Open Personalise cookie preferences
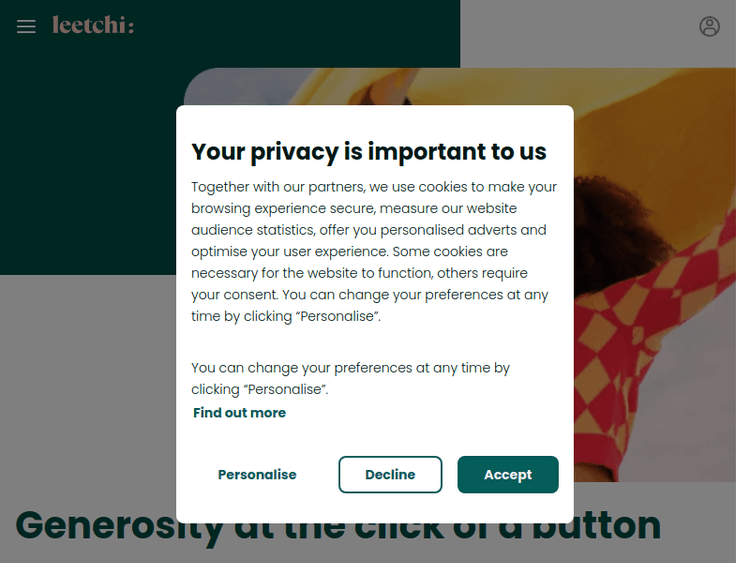The image size is (750, 563). [257, 475]
